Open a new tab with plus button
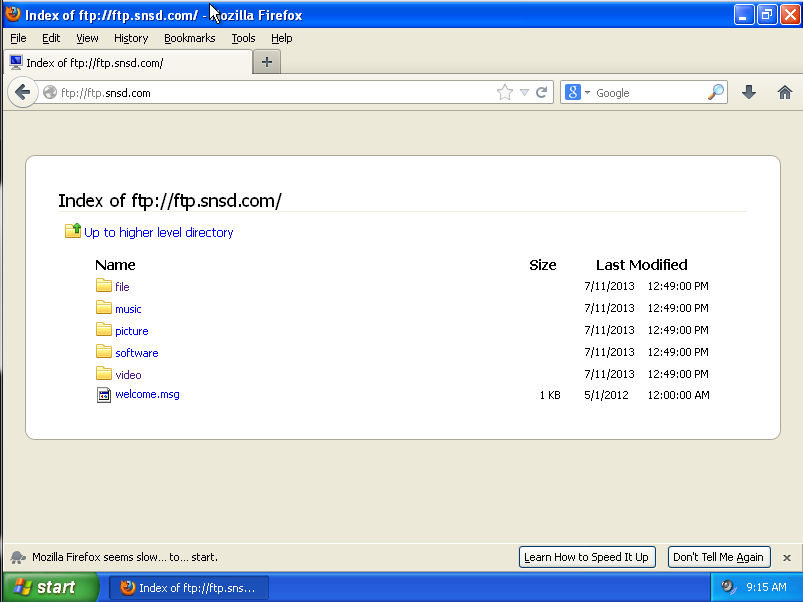The width and height of the screenshot is (803, 602). (x=267, y=62)
